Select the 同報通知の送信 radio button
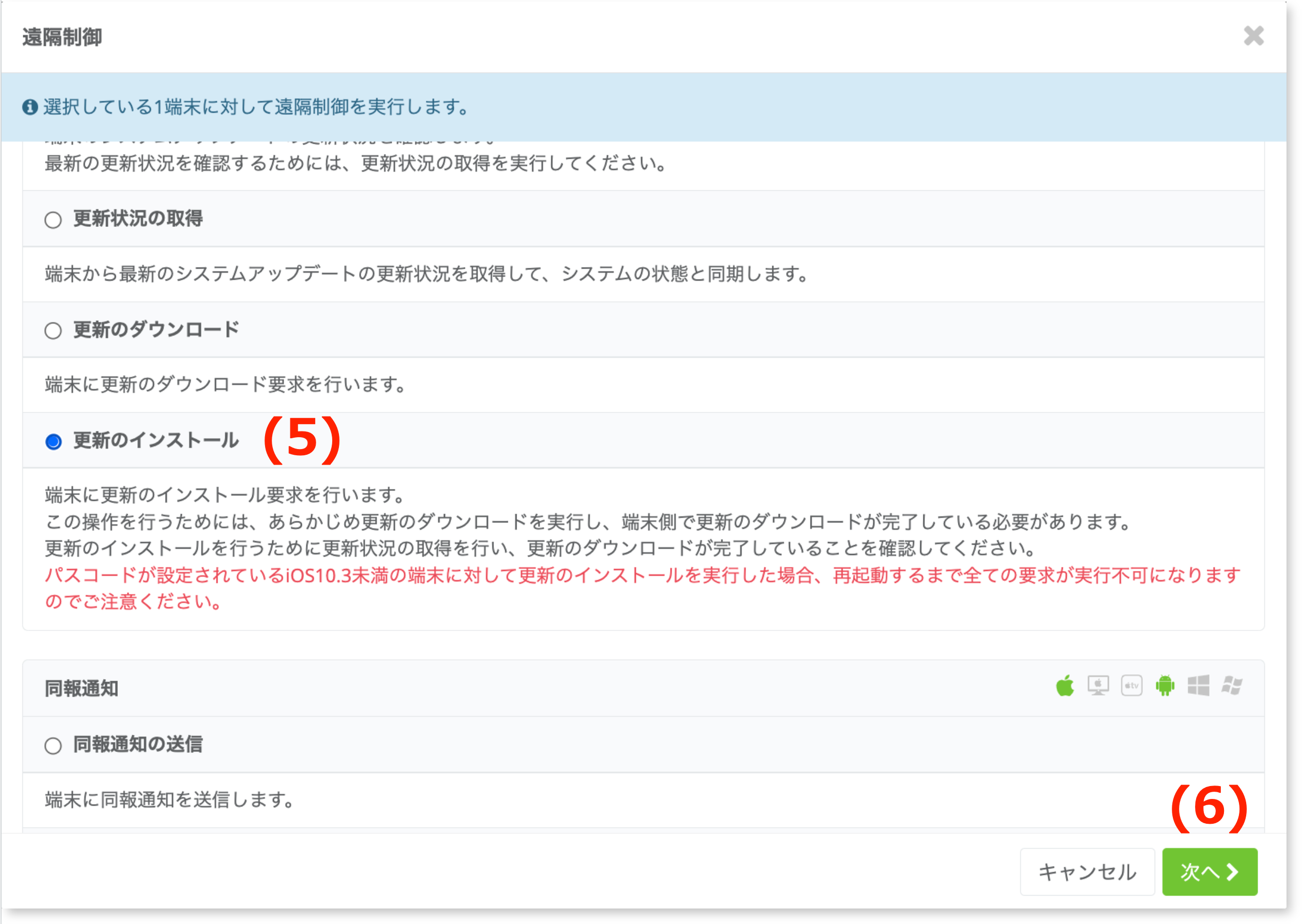The width and height of the screenshot is (1302, 924). pyautogui.click(x=53, y=746)
